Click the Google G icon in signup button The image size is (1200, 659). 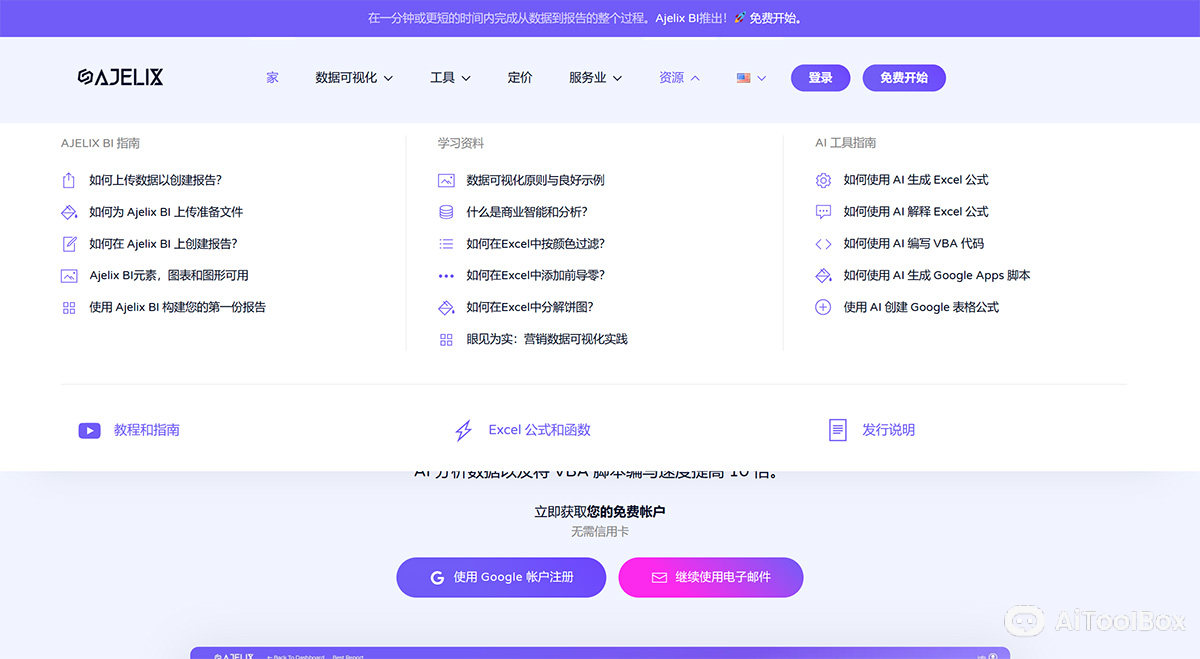[x=437, y=578]
